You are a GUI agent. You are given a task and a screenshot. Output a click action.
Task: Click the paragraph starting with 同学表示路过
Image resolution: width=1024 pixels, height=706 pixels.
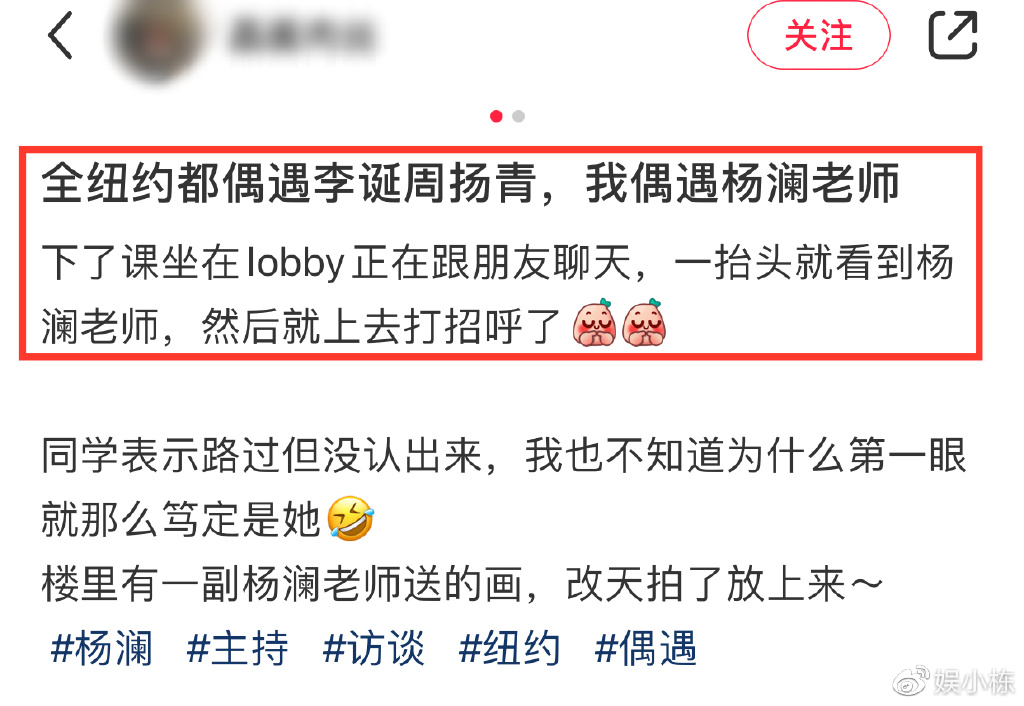click(x=503, y=487)
